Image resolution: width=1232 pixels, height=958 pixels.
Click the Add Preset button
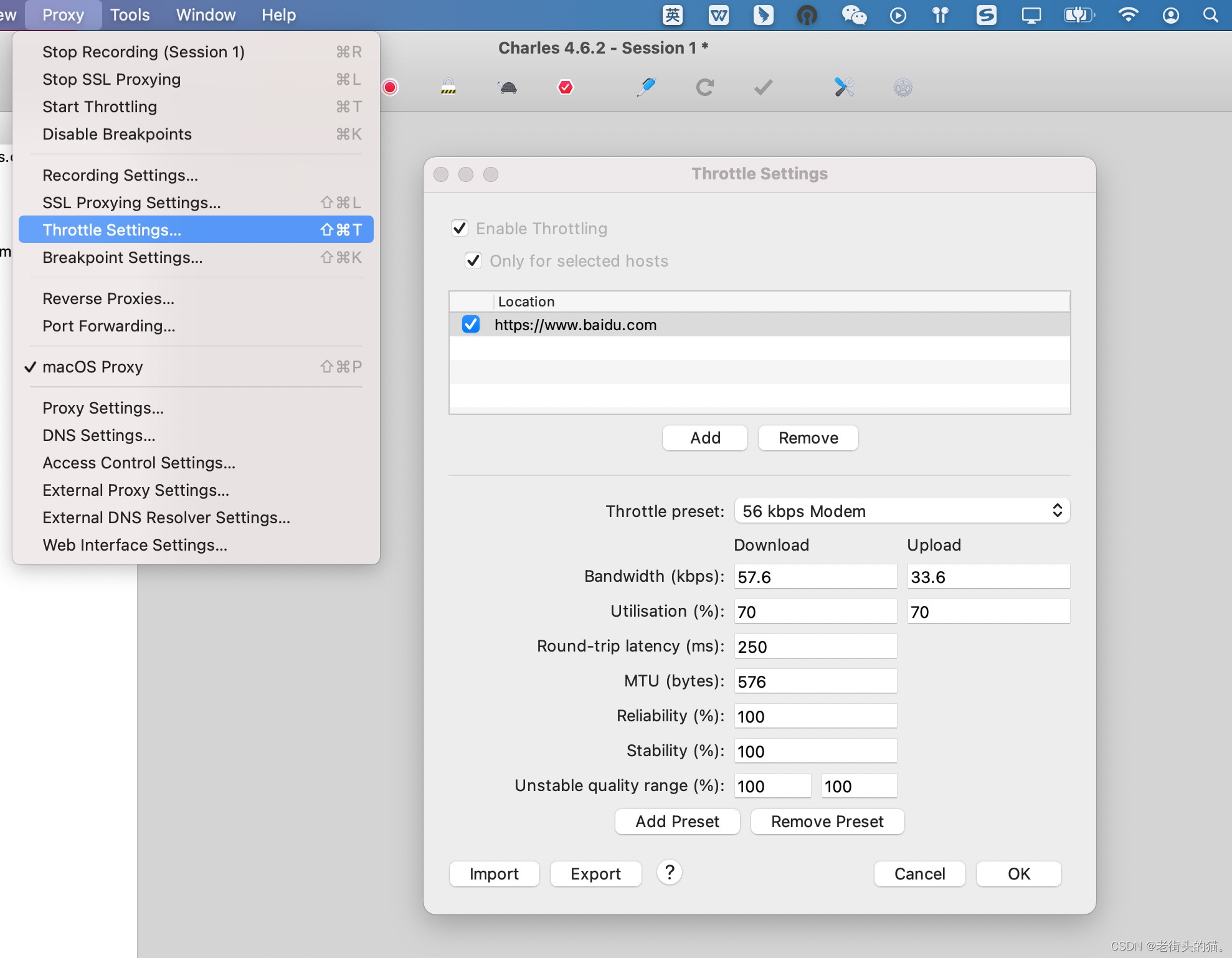pyautogui.click(x=677, y=822)
